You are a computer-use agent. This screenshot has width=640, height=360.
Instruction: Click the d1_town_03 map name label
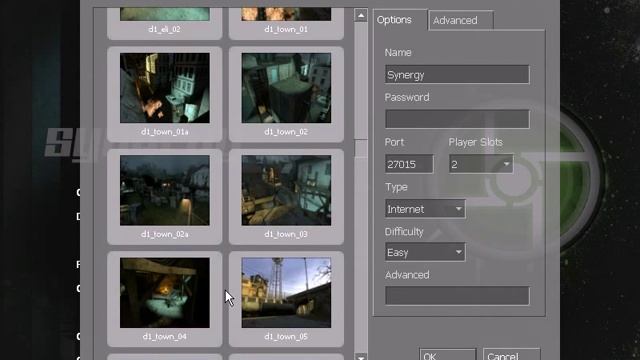pos(286,234)
